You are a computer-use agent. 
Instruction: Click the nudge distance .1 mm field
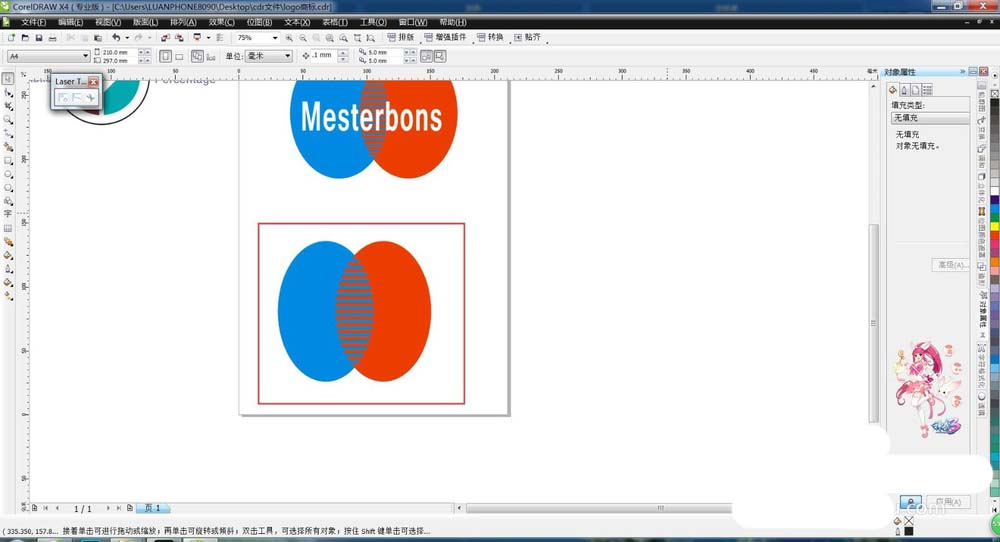324,55
